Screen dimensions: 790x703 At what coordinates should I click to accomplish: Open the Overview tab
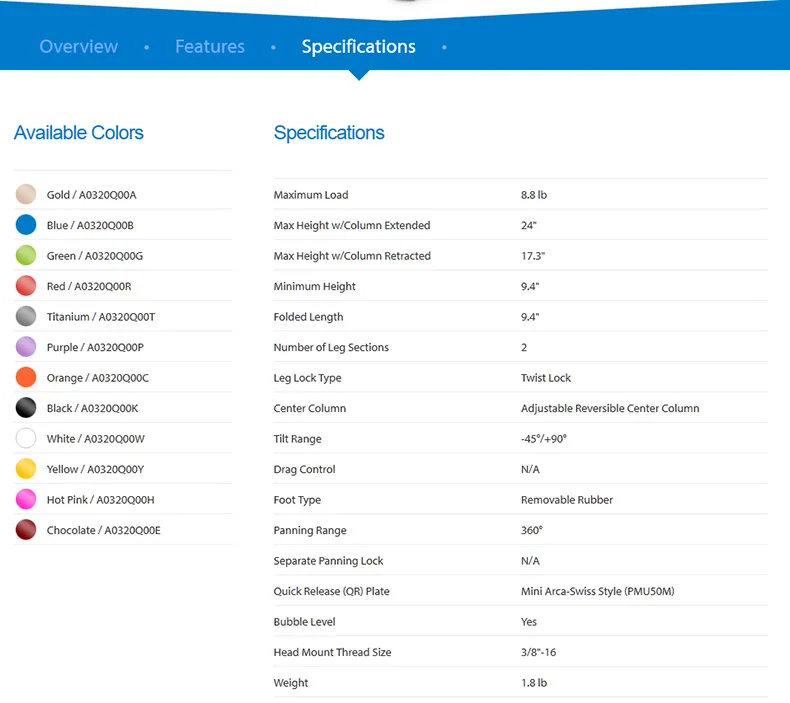click(79, 46)
